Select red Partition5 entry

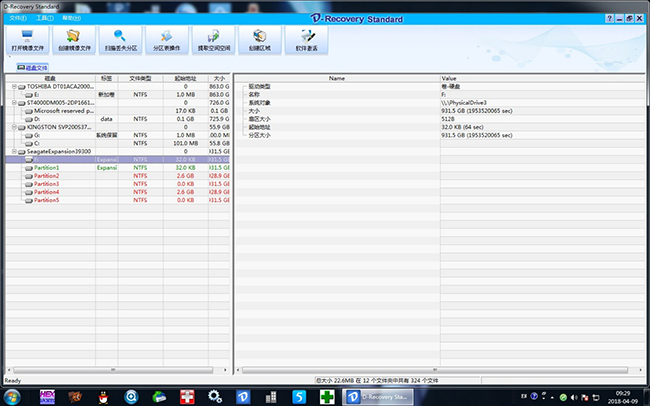[x=46, y=200]
